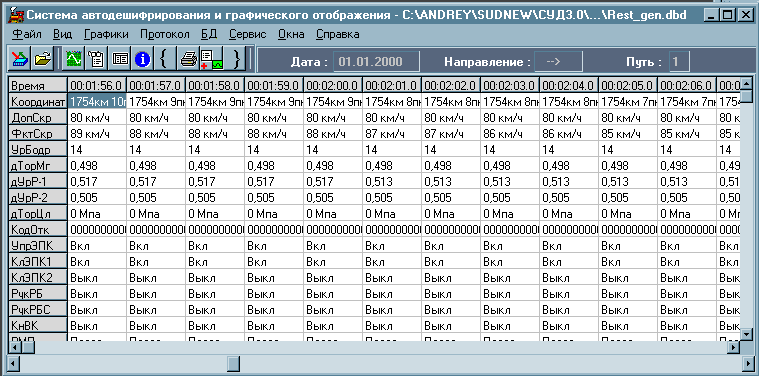Screen dimensions: 759x376
Task: Select the дУрР-1 row header
Action: point(38,181)
